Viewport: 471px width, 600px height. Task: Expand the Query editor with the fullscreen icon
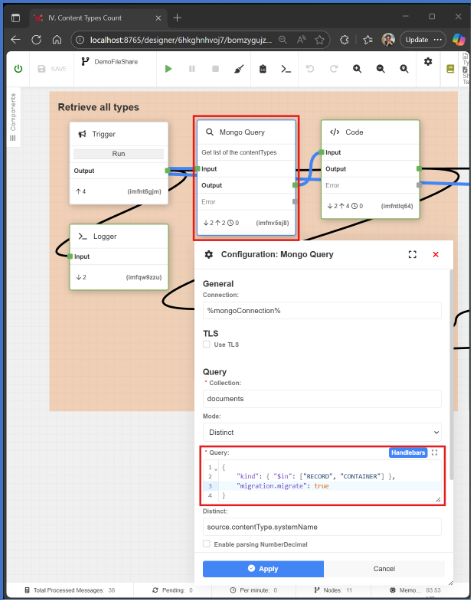point(434,453)
